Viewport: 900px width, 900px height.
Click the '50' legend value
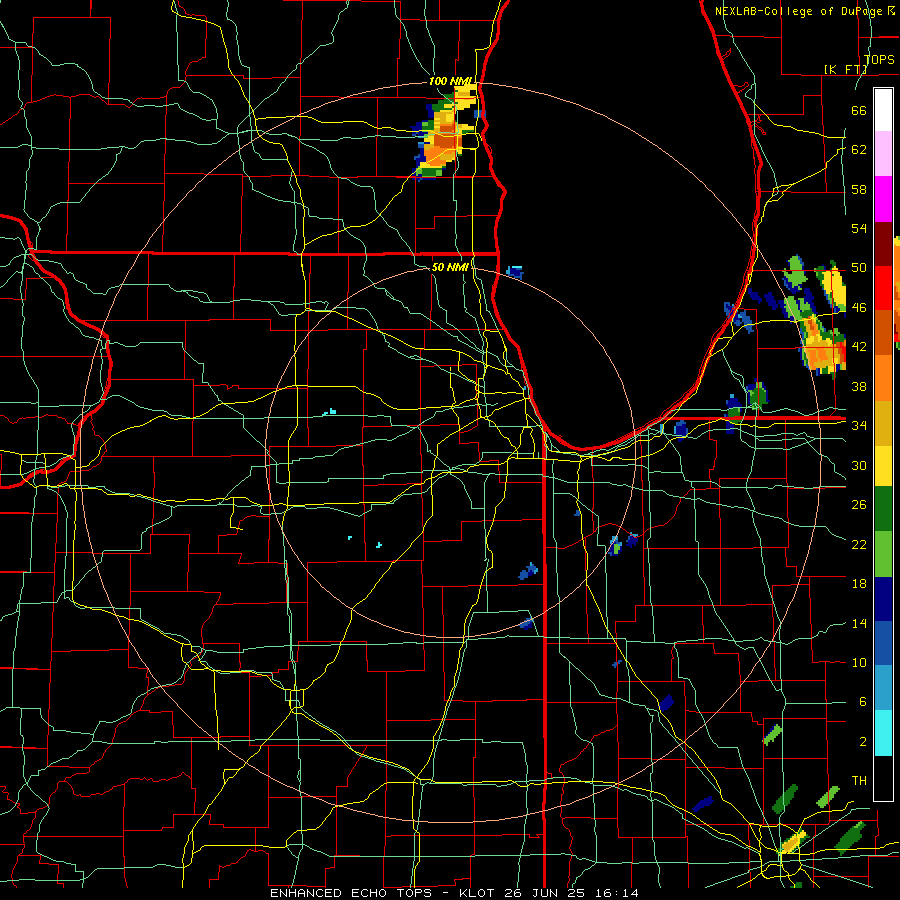[859, 268]
